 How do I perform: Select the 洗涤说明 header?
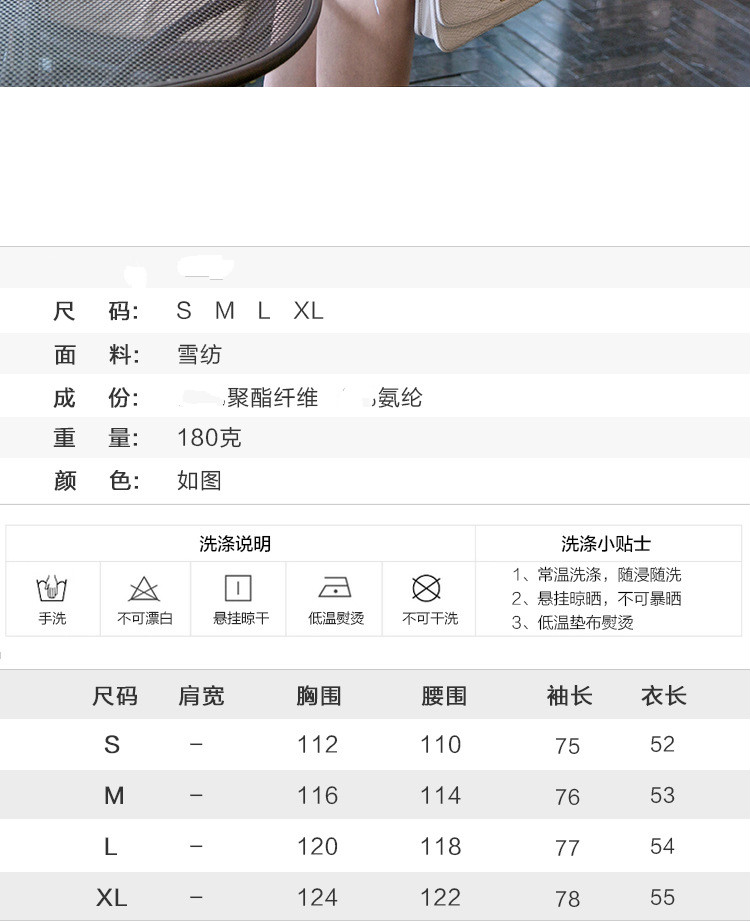[x=235, y=544]
